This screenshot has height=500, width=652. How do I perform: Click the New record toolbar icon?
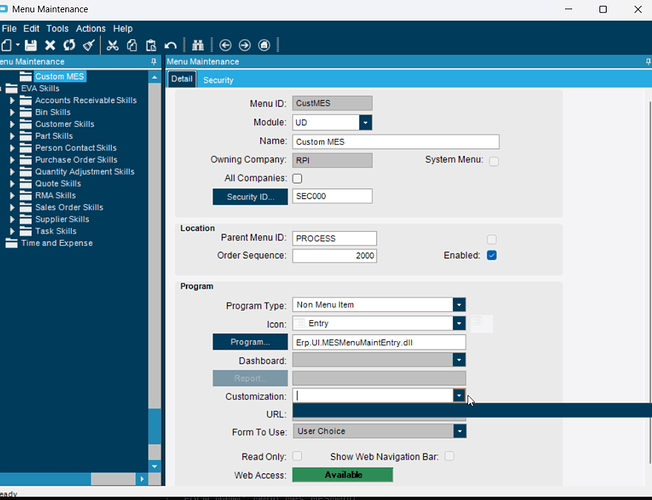pyautogui.click(x=7, y=45)
